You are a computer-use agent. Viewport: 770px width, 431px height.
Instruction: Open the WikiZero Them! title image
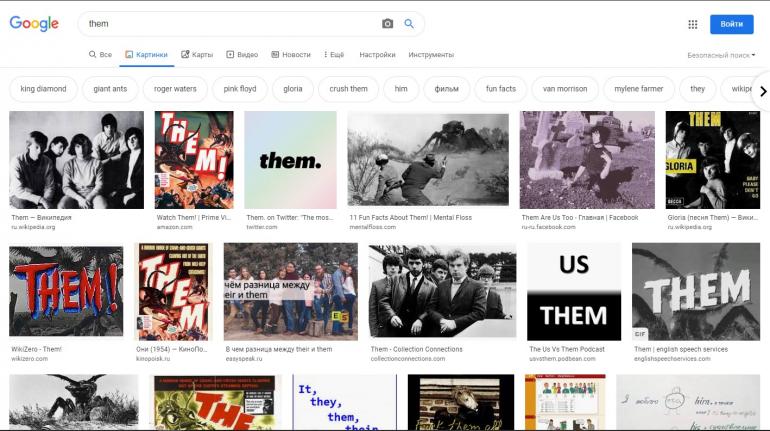[66, 291]
